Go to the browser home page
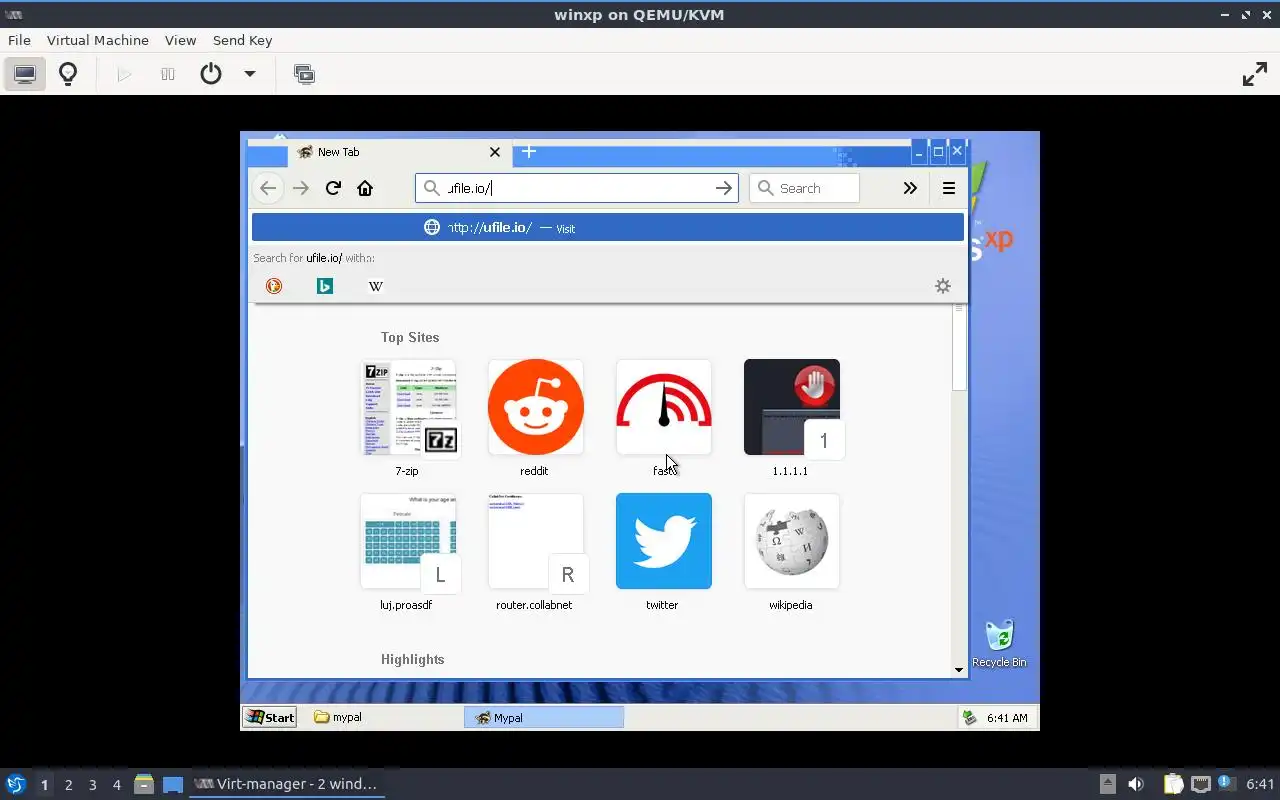 365,188
